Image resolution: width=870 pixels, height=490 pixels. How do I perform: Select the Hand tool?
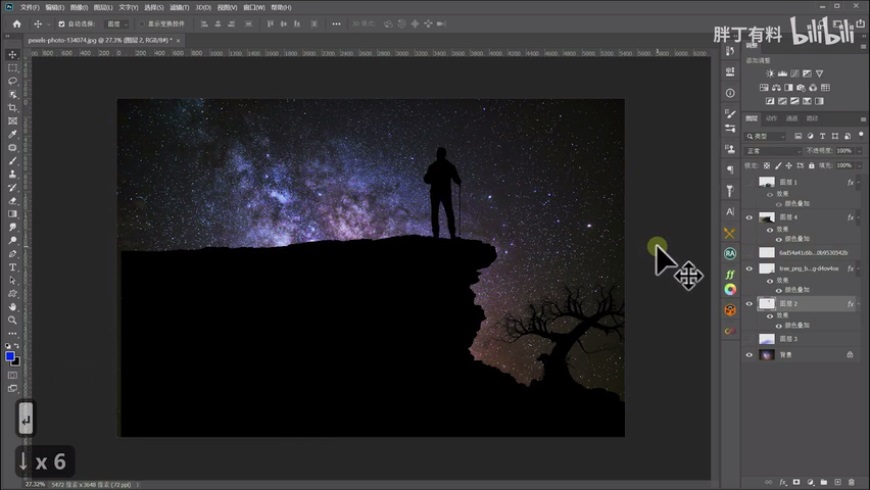coord(12,307)
